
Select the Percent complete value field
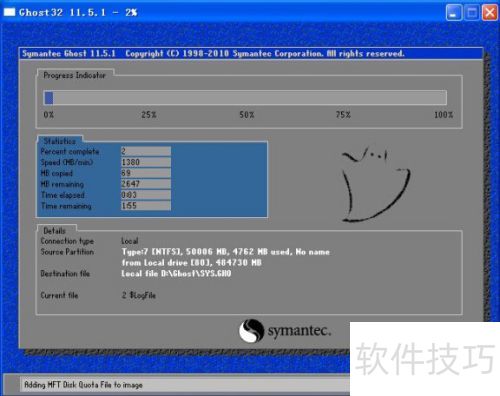[x=146, y=151]
